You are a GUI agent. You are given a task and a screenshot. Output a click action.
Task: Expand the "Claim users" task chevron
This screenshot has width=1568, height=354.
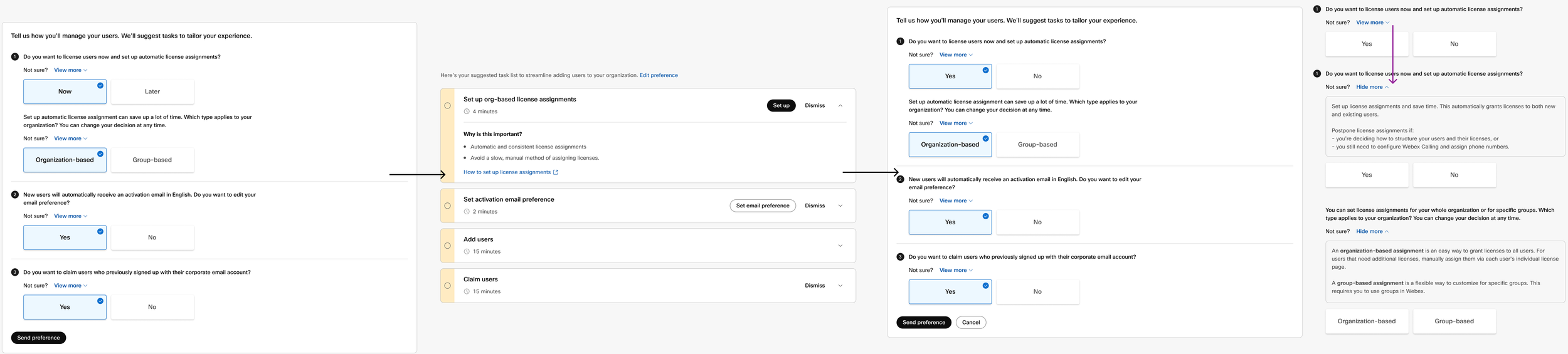point(840,286)
